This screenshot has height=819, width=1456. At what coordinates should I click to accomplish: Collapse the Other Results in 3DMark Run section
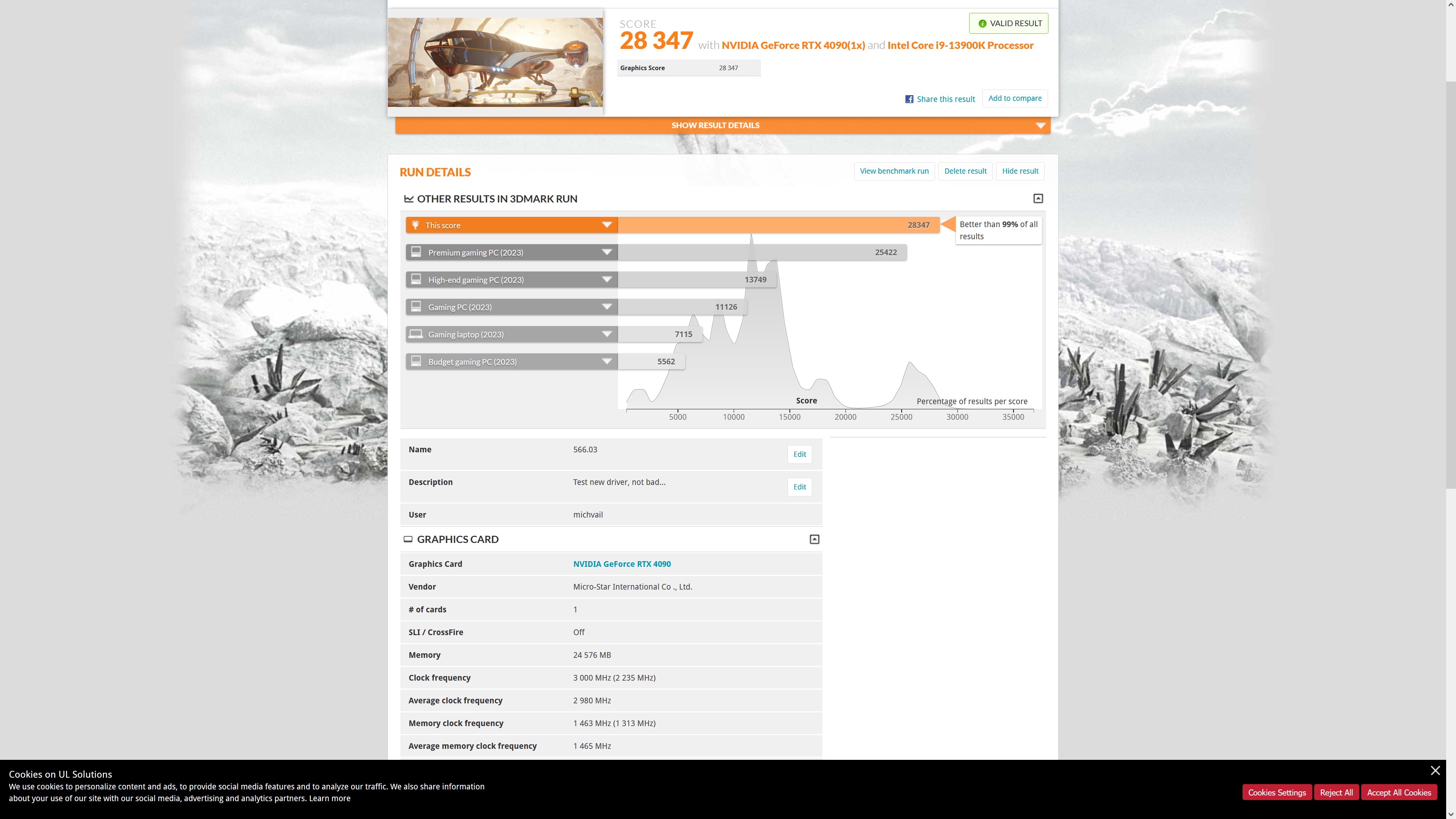click(1038, 198)
